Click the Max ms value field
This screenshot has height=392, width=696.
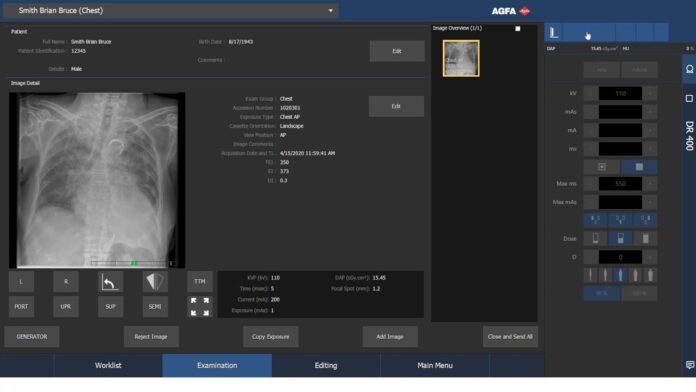[x=620, y=184]
